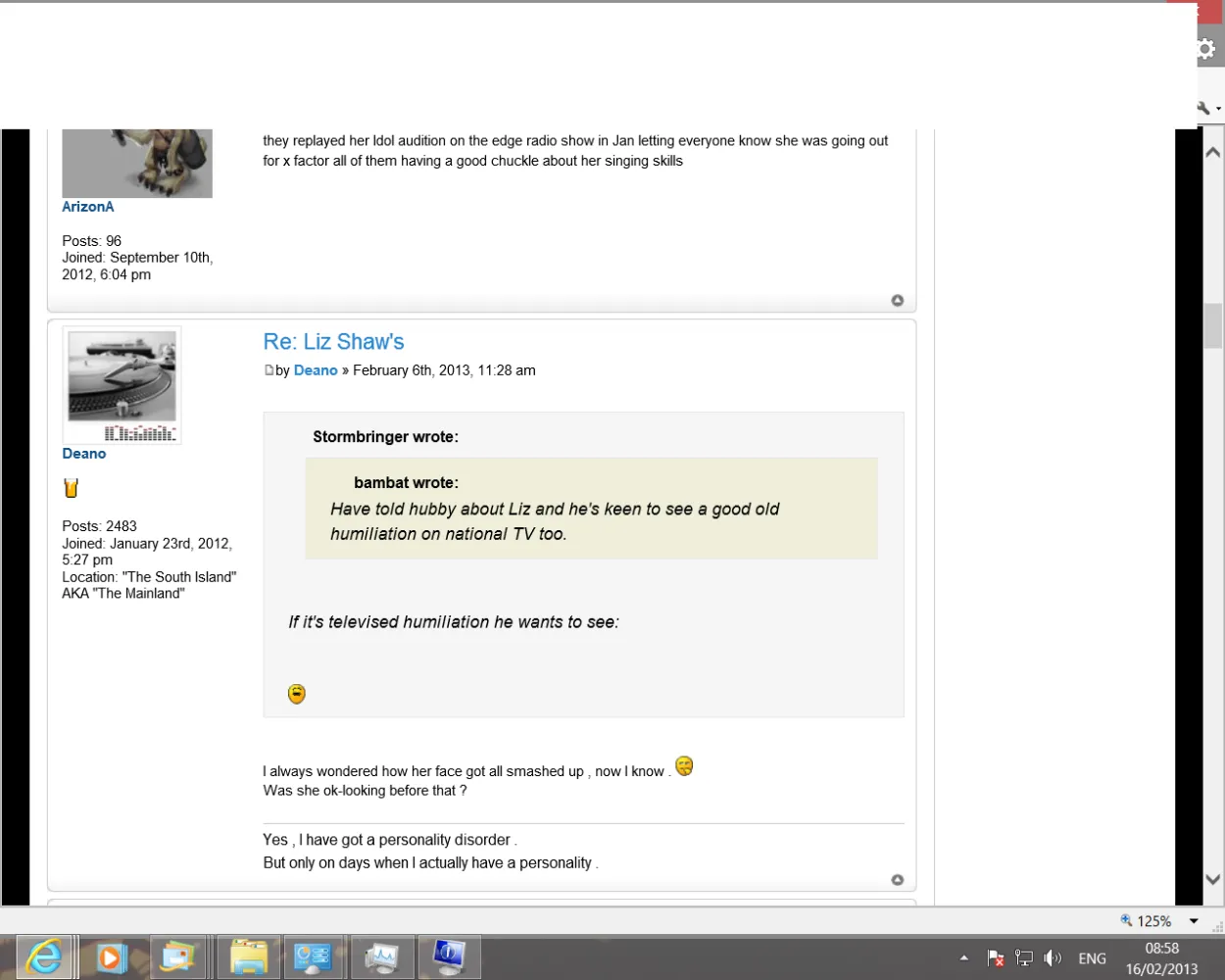Click ArizonA's creature avatar image
Image resolution: width=1225 pixels, height=980 pixels.
137,163
